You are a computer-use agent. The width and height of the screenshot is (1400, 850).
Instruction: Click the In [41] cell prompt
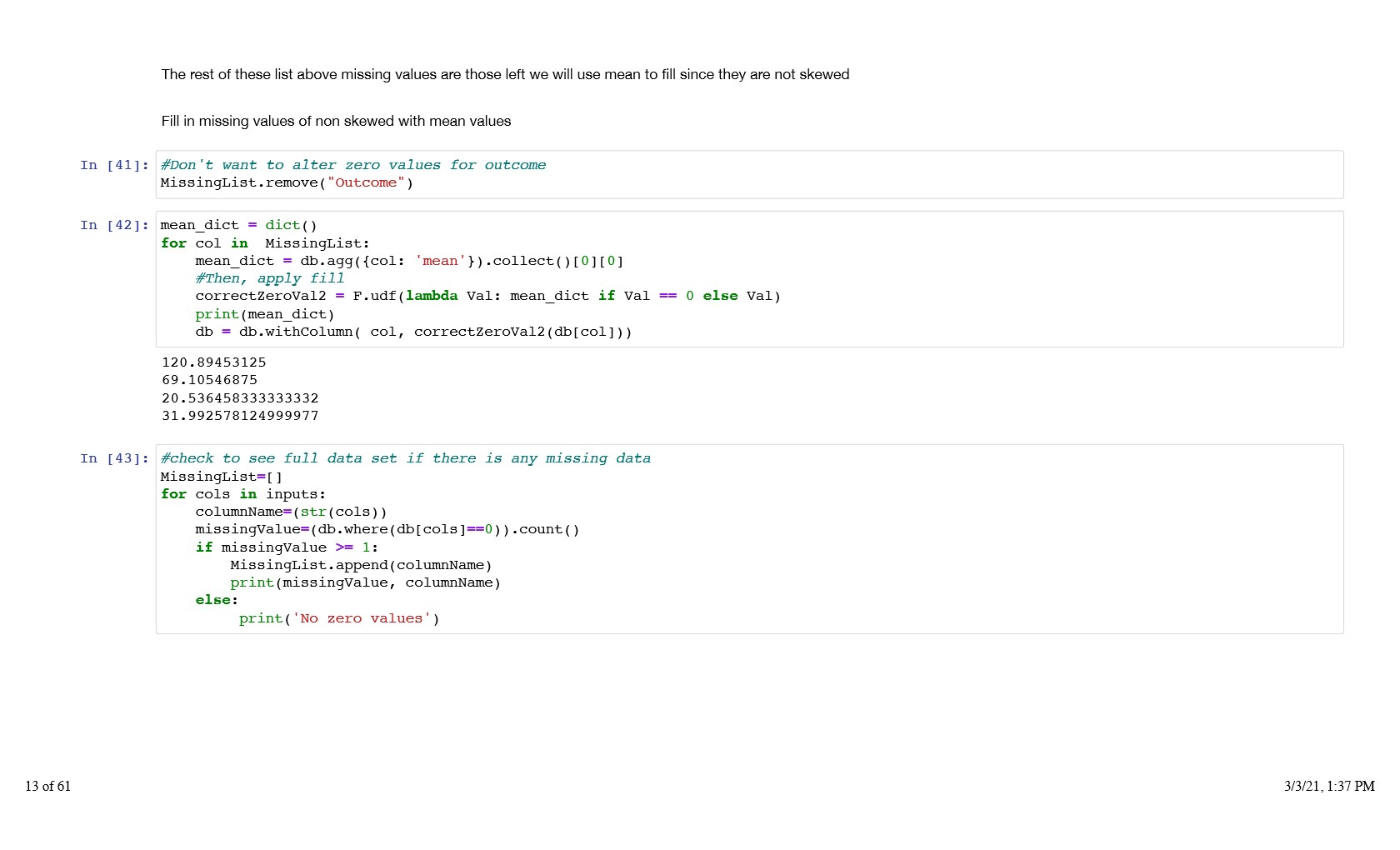(x=114, y=165)
